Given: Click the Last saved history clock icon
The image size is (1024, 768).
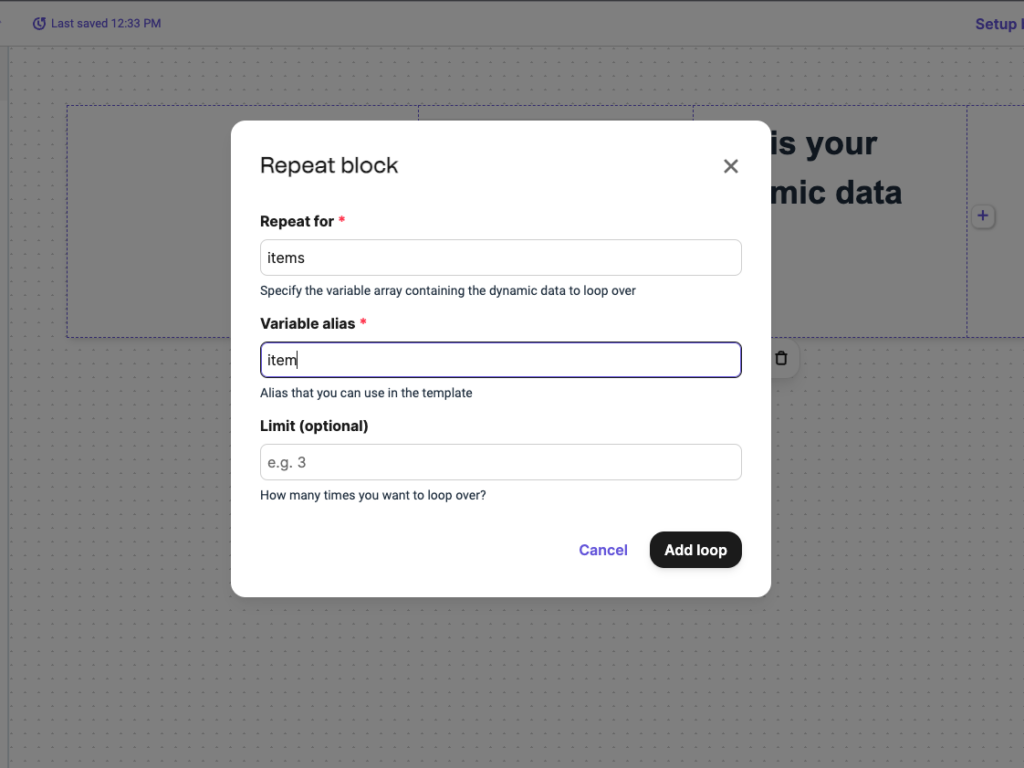Looking at the screenshot, I should [39, 23].
